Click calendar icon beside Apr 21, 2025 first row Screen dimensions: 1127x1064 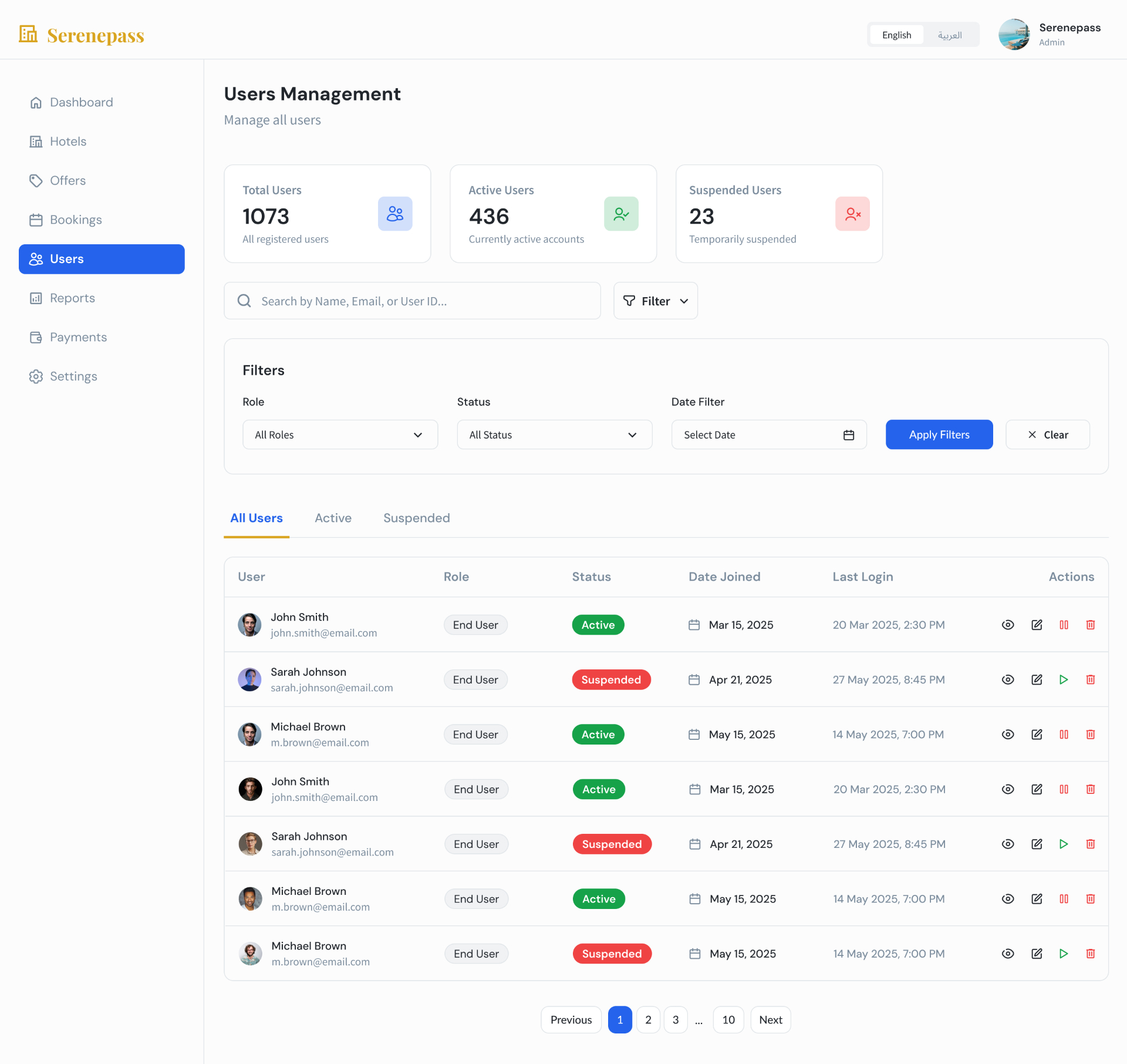[694, 679]
